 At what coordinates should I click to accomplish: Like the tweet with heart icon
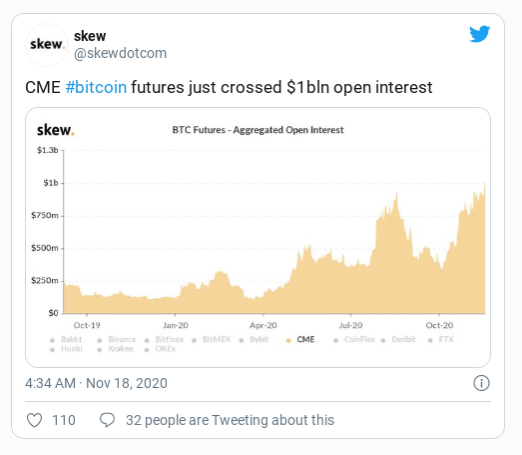(34, 420)
